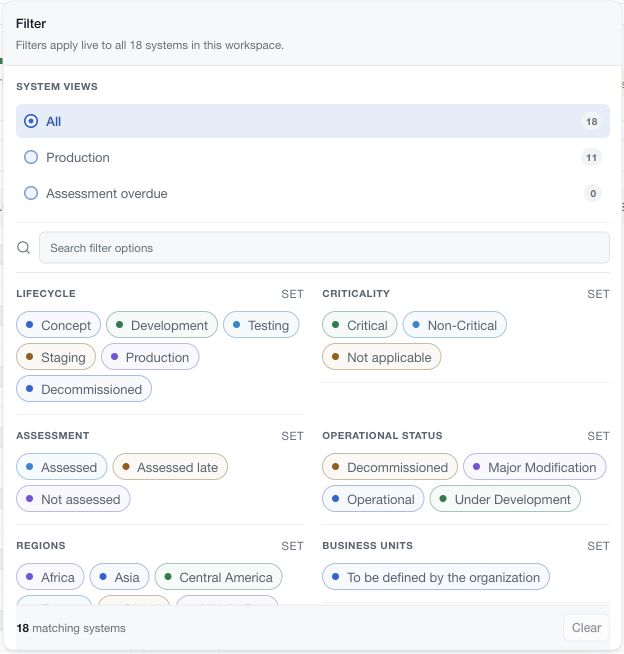Click the Search filter options field
This screenshot has height=654, width=624.
(x=324, y=248)
